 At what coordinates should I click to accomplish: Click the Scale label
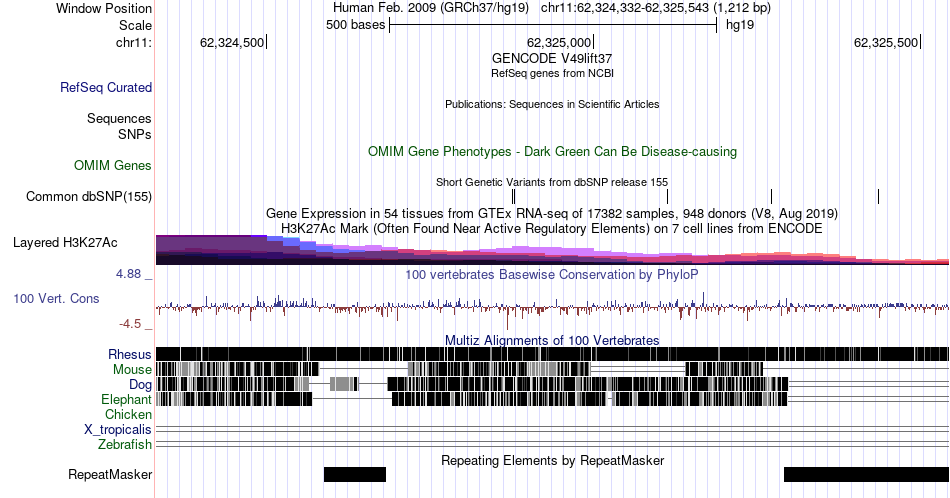135,25
